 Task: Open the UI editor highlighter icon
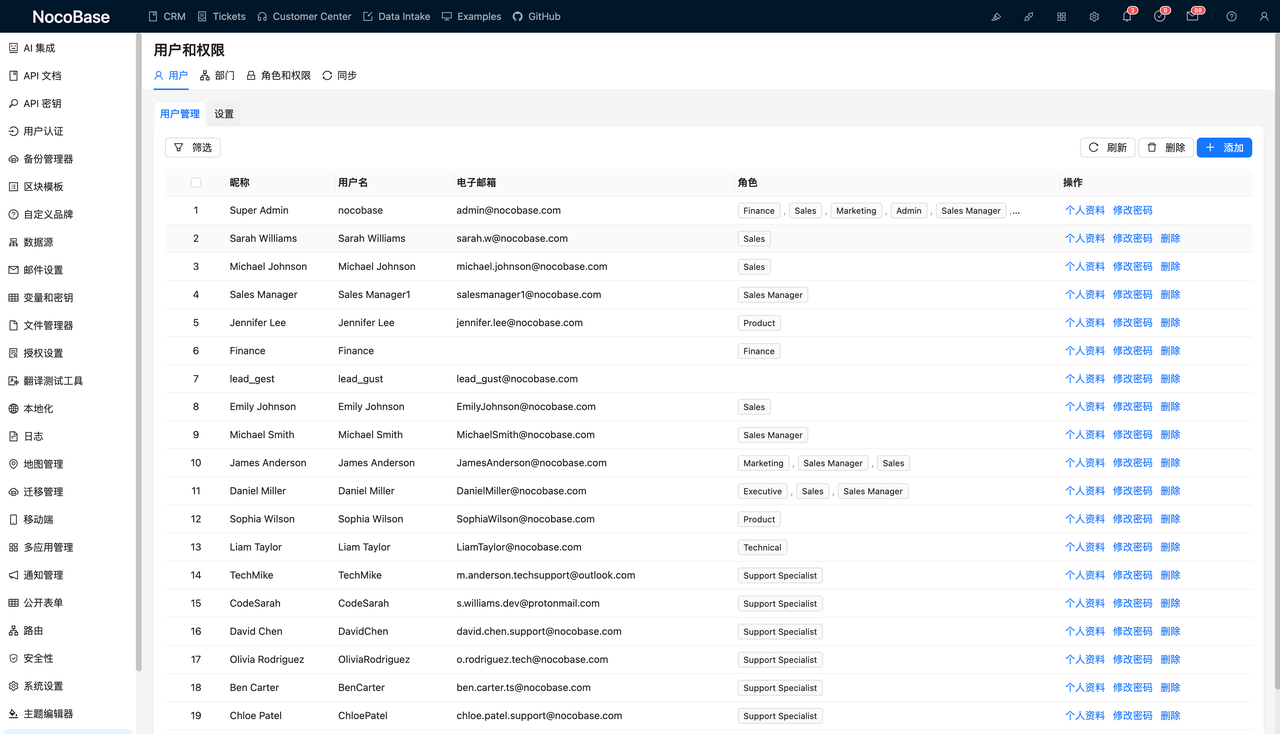[996, 17]
